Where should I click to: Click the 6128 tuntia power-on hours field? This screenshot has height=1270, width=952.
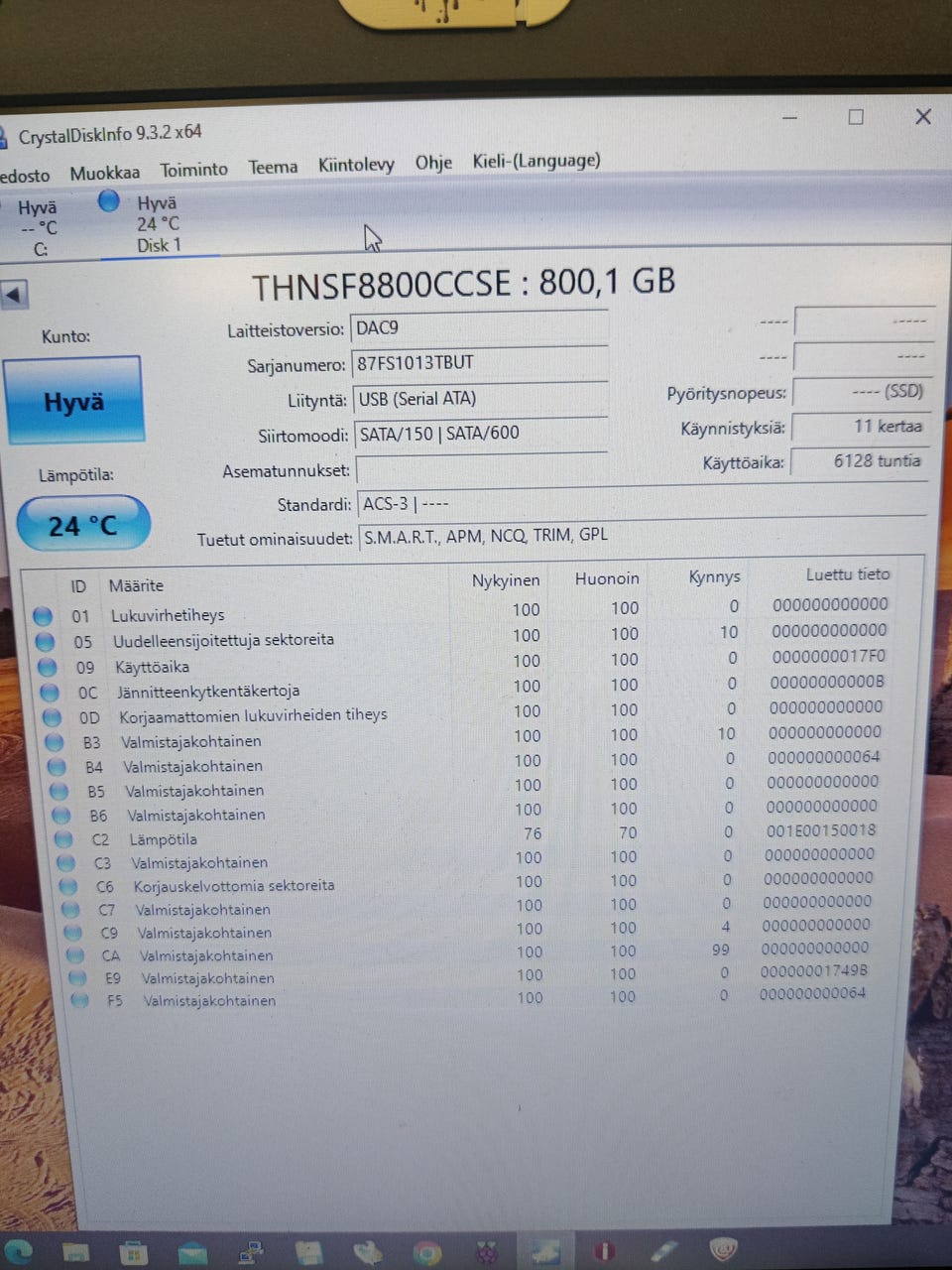tap(860, 461)
